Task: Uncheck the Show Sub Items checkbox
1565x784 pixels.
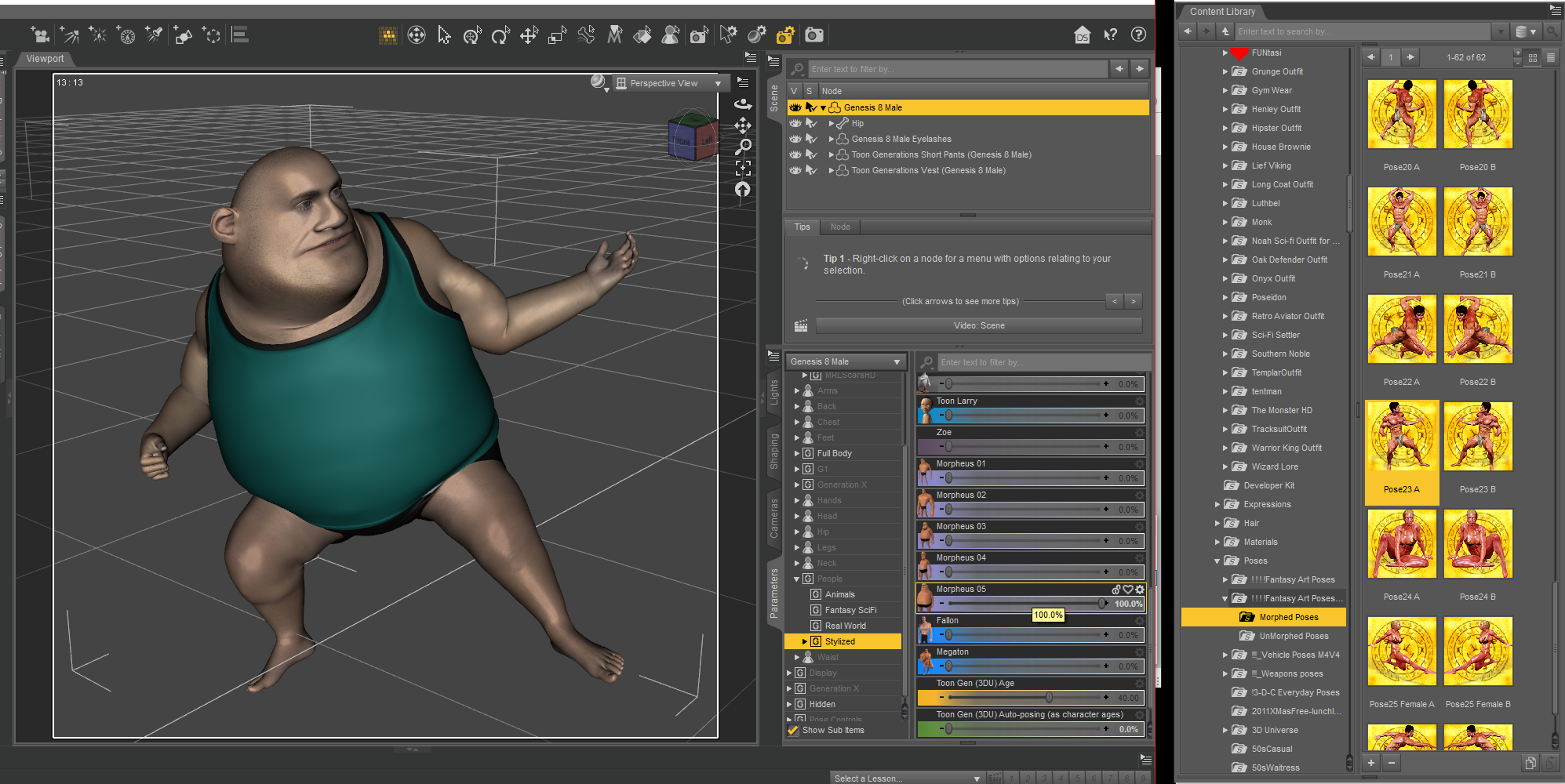Action: (793, 730)
